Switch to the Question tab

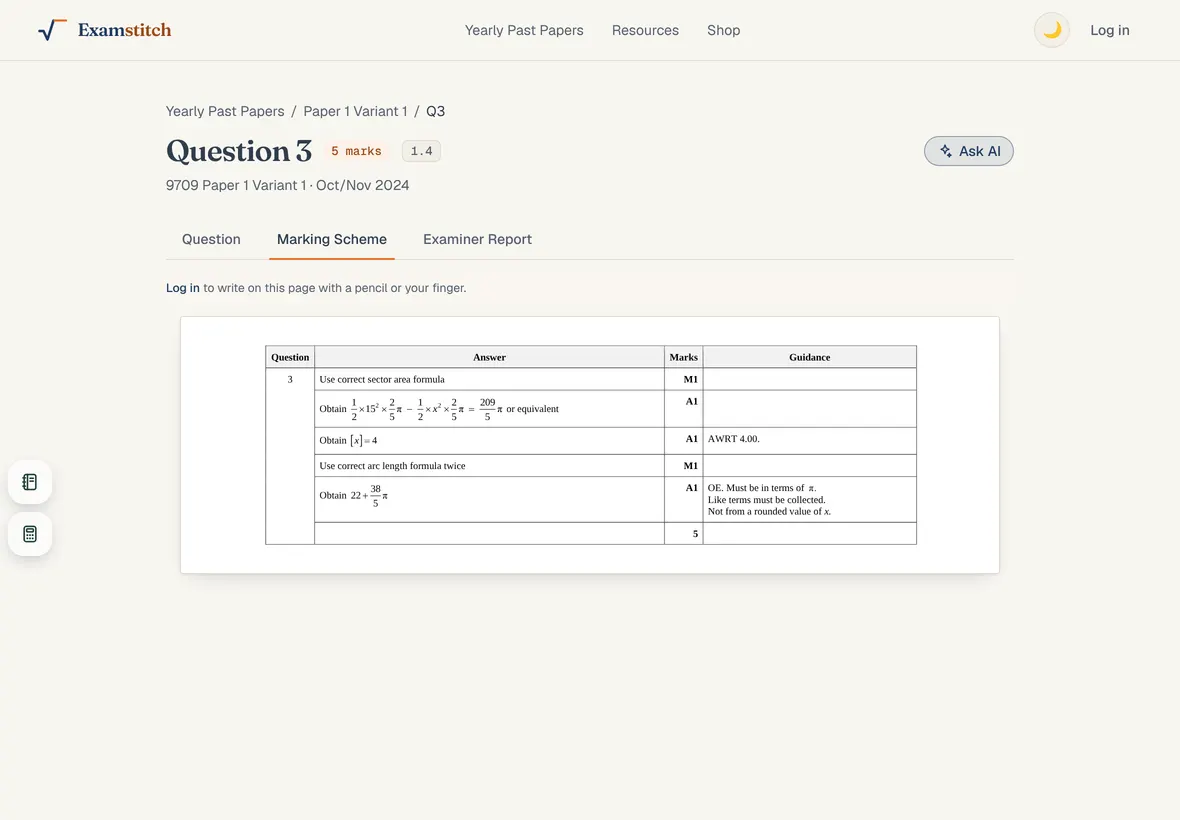click(x=211, y=239)
